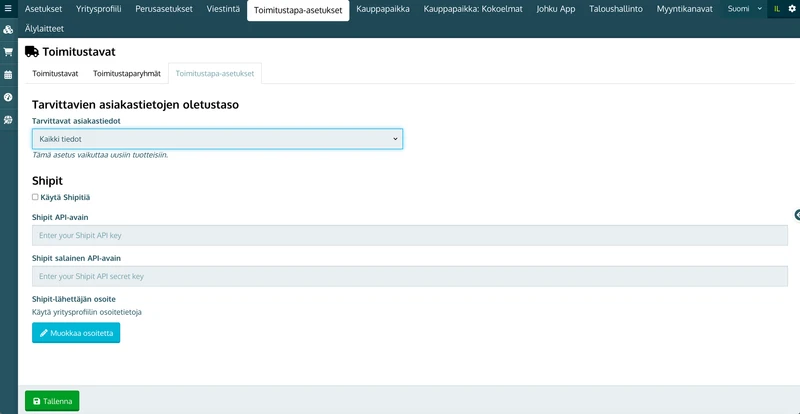Open the Myyntikanavat tab

[x=685, y=9]
